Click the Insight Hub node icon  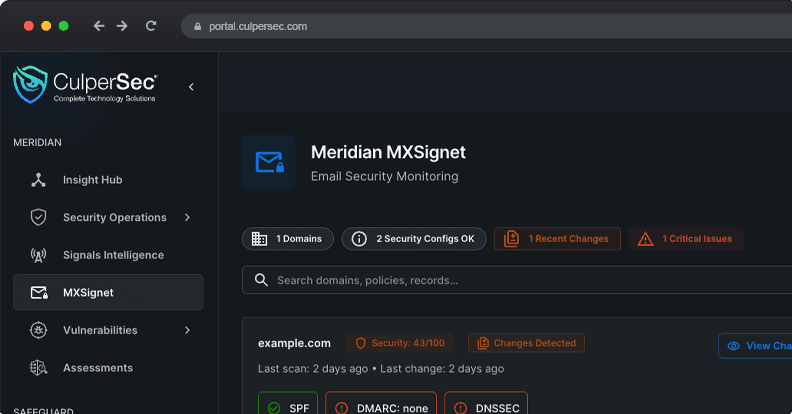tap(38, 180)
